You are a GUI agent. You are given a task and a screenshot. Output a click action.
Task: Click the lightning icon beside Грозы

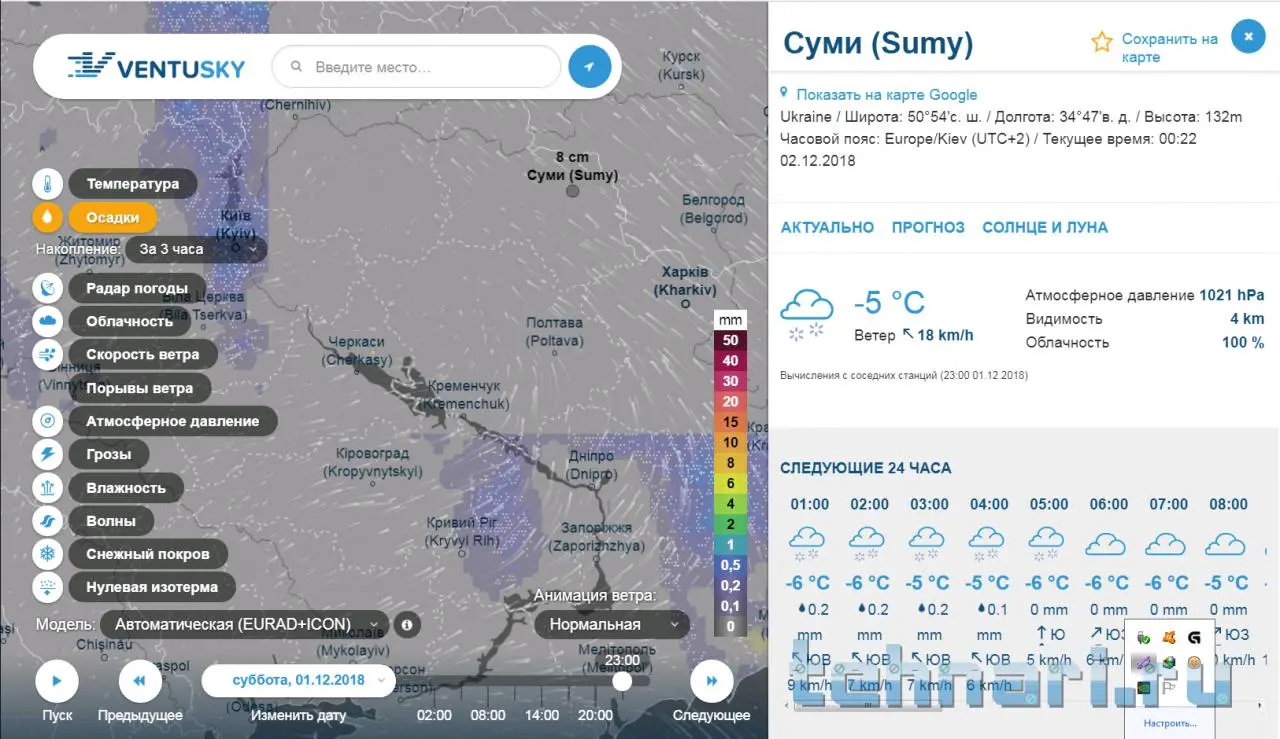coord(48,454)
